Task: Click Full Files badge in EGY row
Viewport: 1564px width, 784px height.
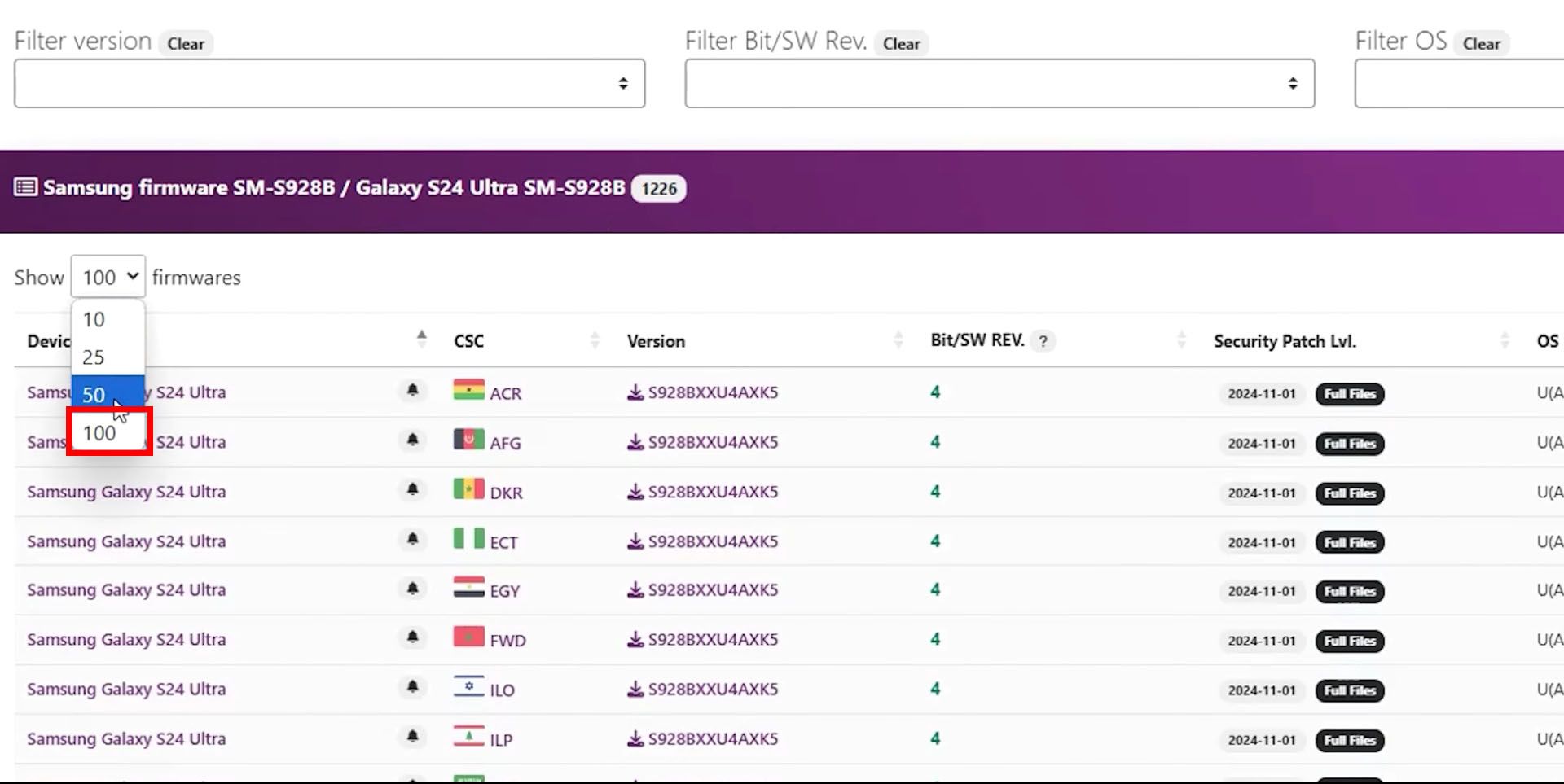Action: pos(1350,592)
